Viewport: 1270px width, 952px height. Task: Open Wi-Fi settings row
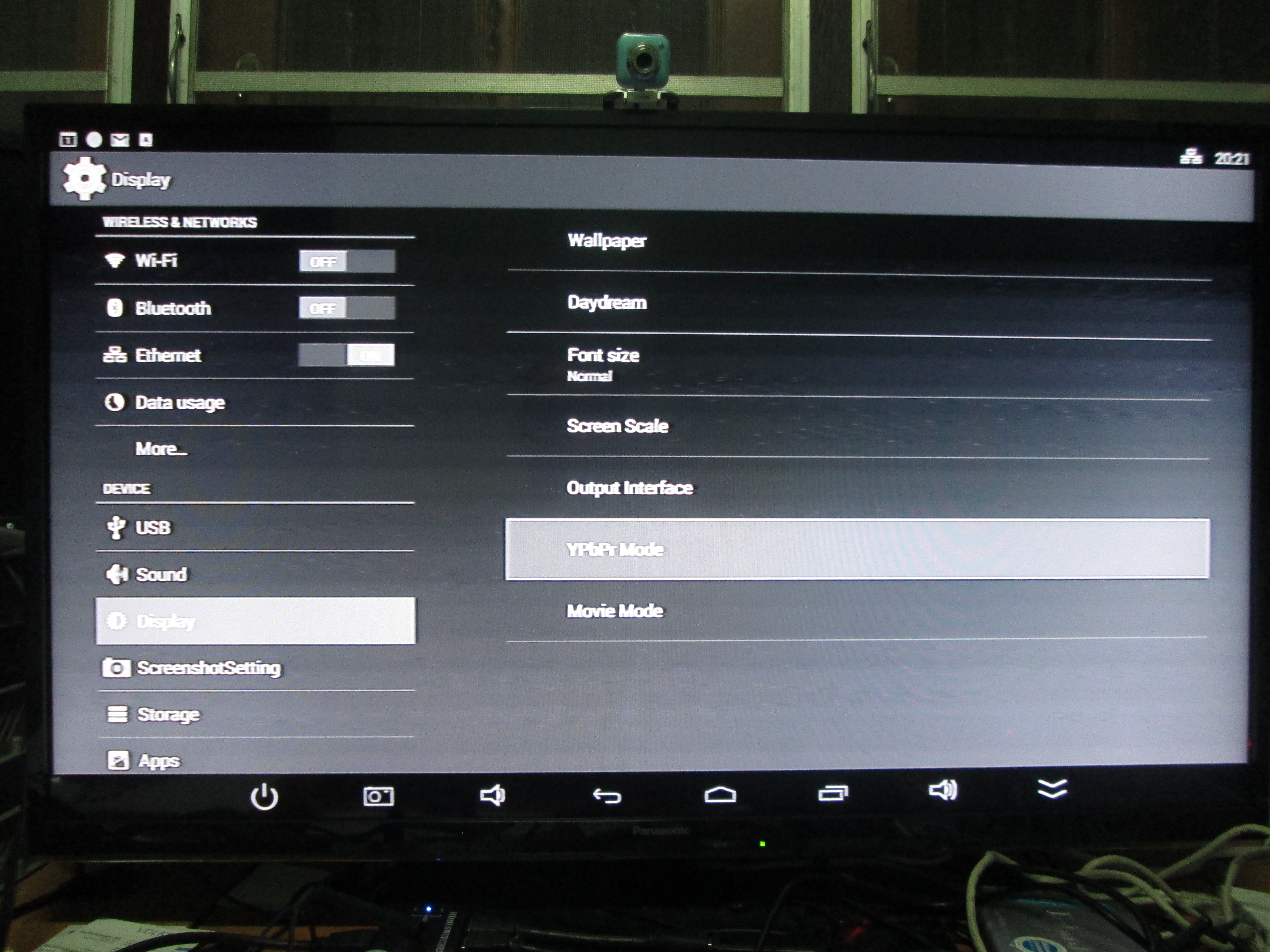[254, 261]
